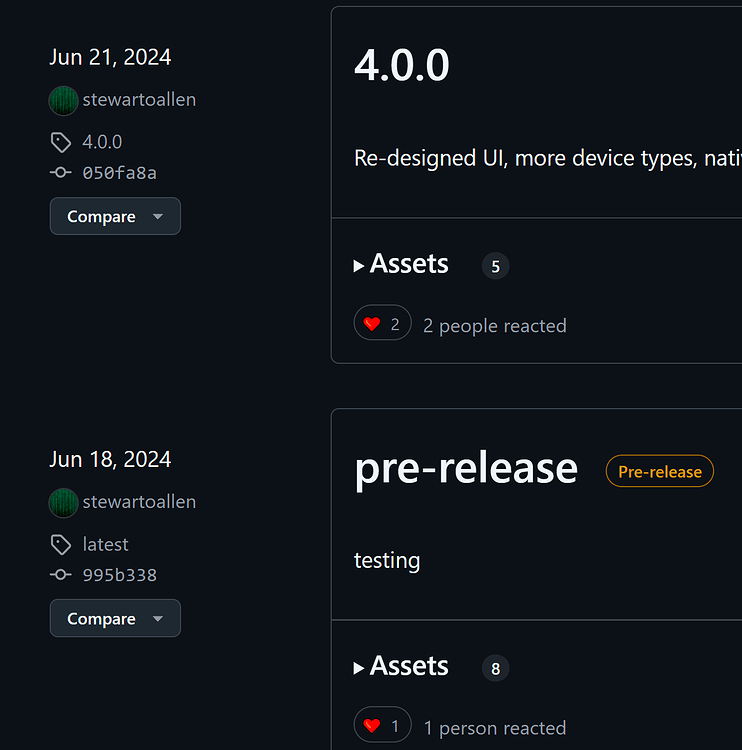Open commit 995b338
The width and height of the screenshot is (742, 750).
click(x=119, y=575)
